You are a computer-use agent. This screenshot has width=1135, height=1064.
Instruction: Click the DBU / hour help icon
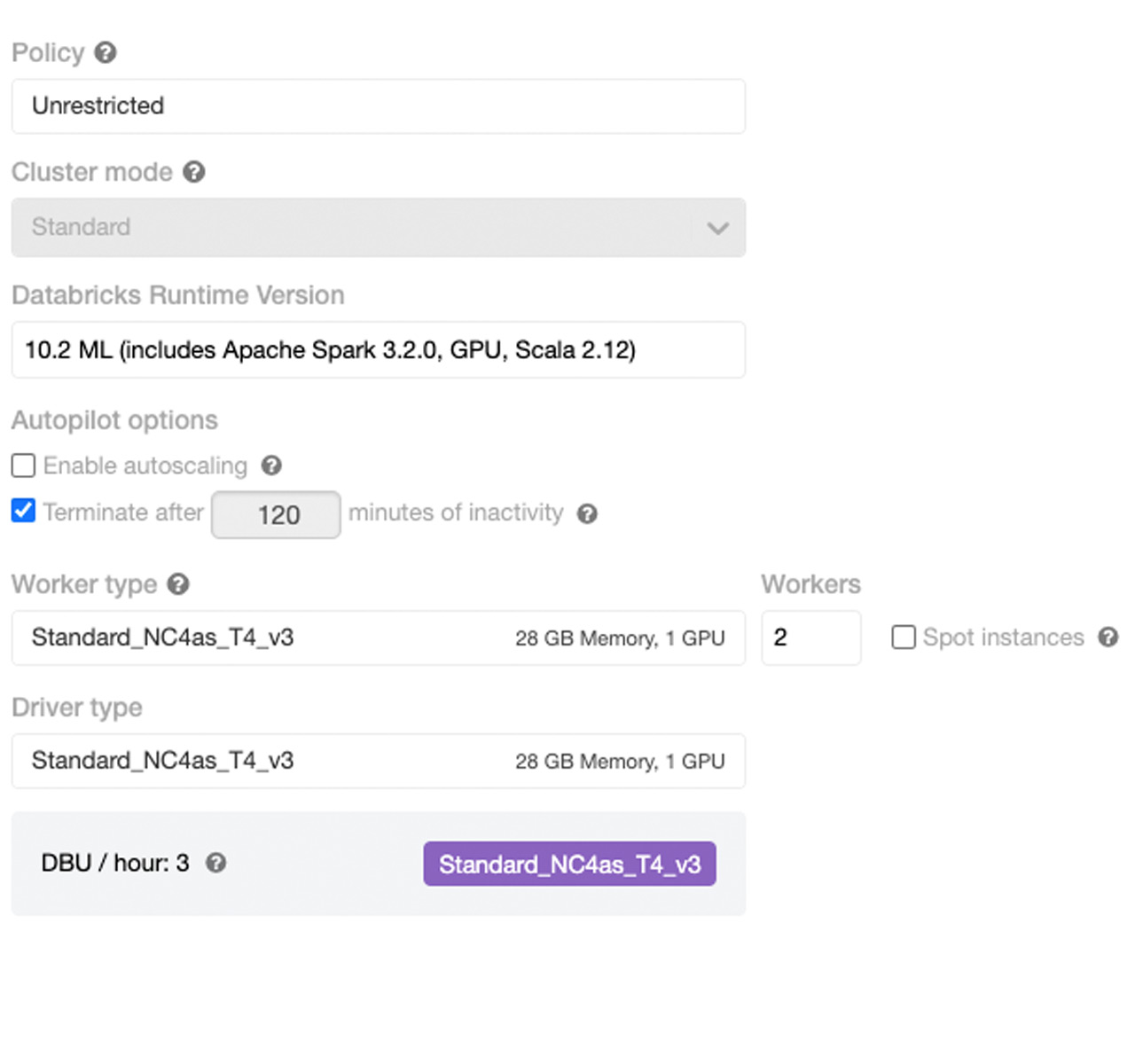tap(215, 863)
